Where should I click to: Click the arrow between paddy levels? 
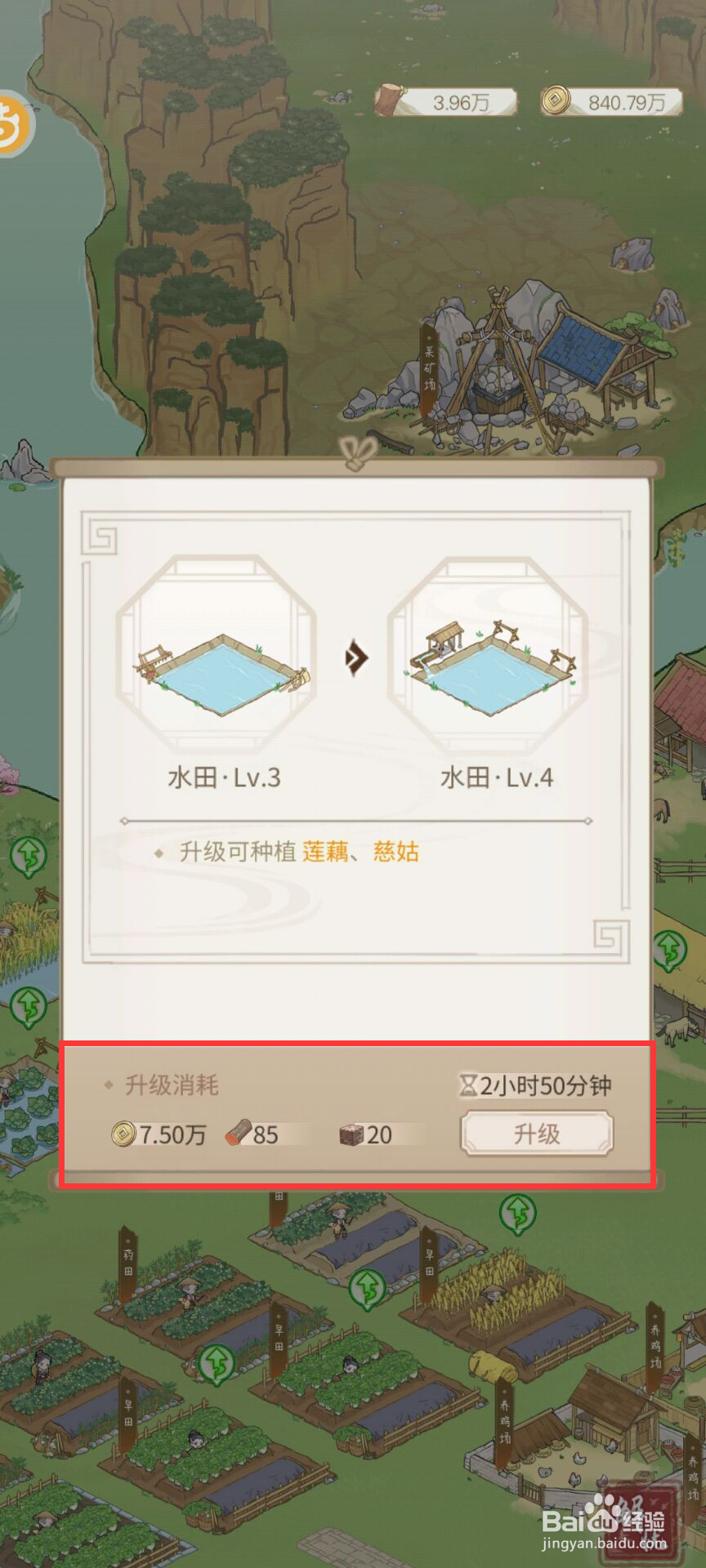tap(355, 657)
